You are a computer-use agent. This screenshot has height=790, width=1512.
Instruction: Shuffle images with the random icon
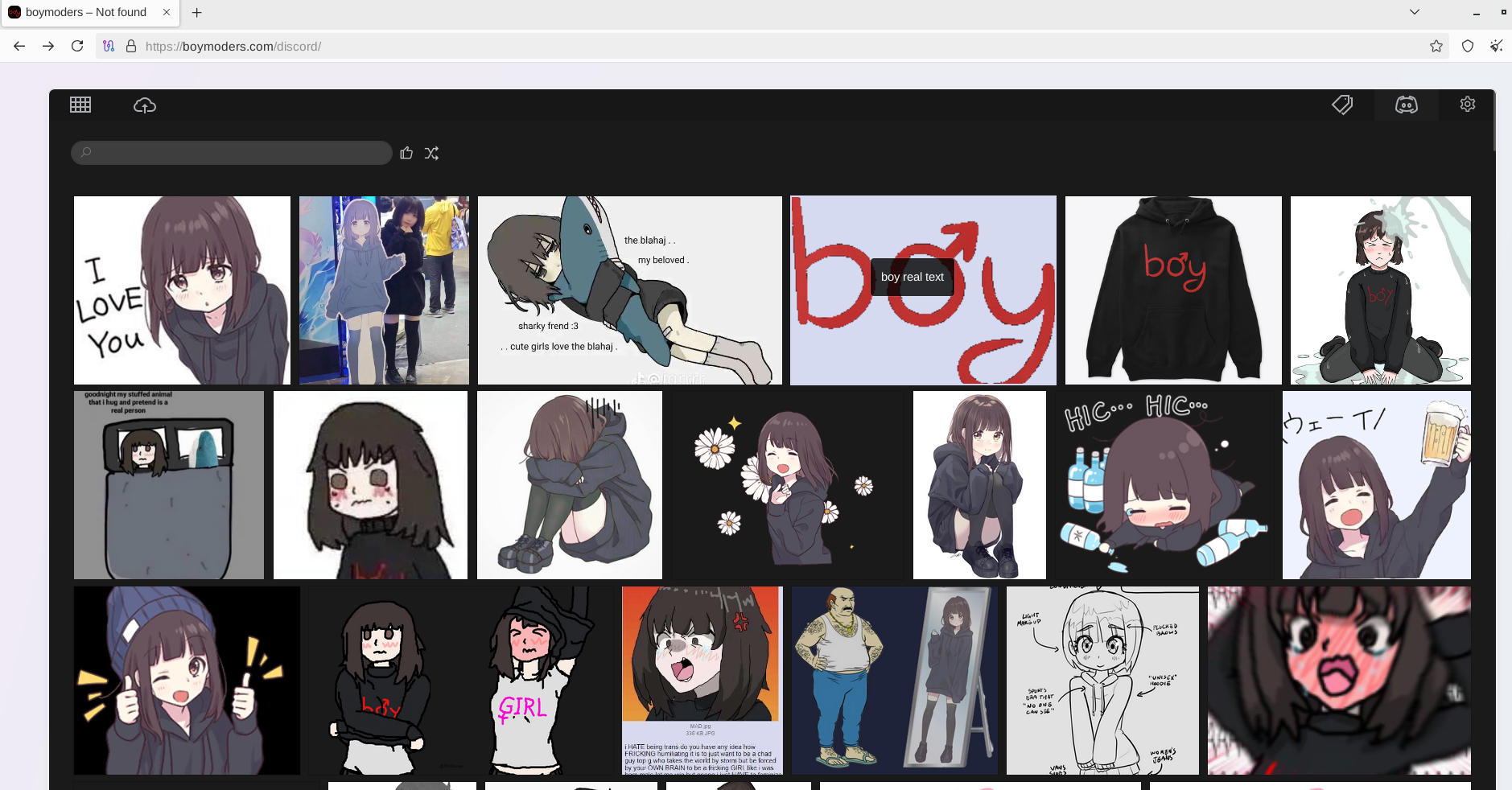(x=432, y=153)
